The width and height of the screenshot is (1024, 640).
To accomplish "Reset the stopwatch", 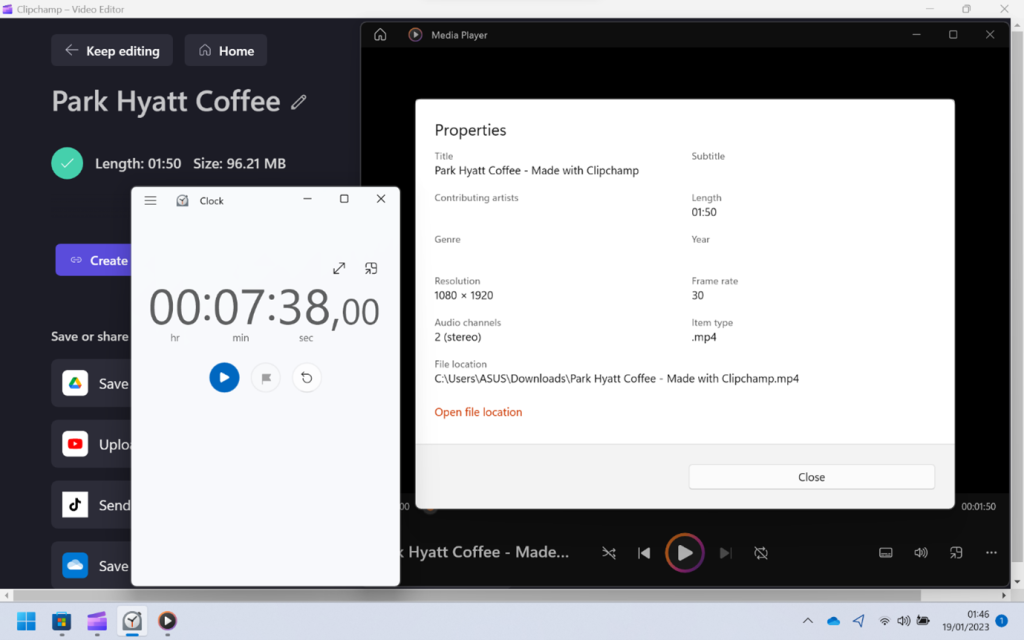I will [x=306, y=377].
